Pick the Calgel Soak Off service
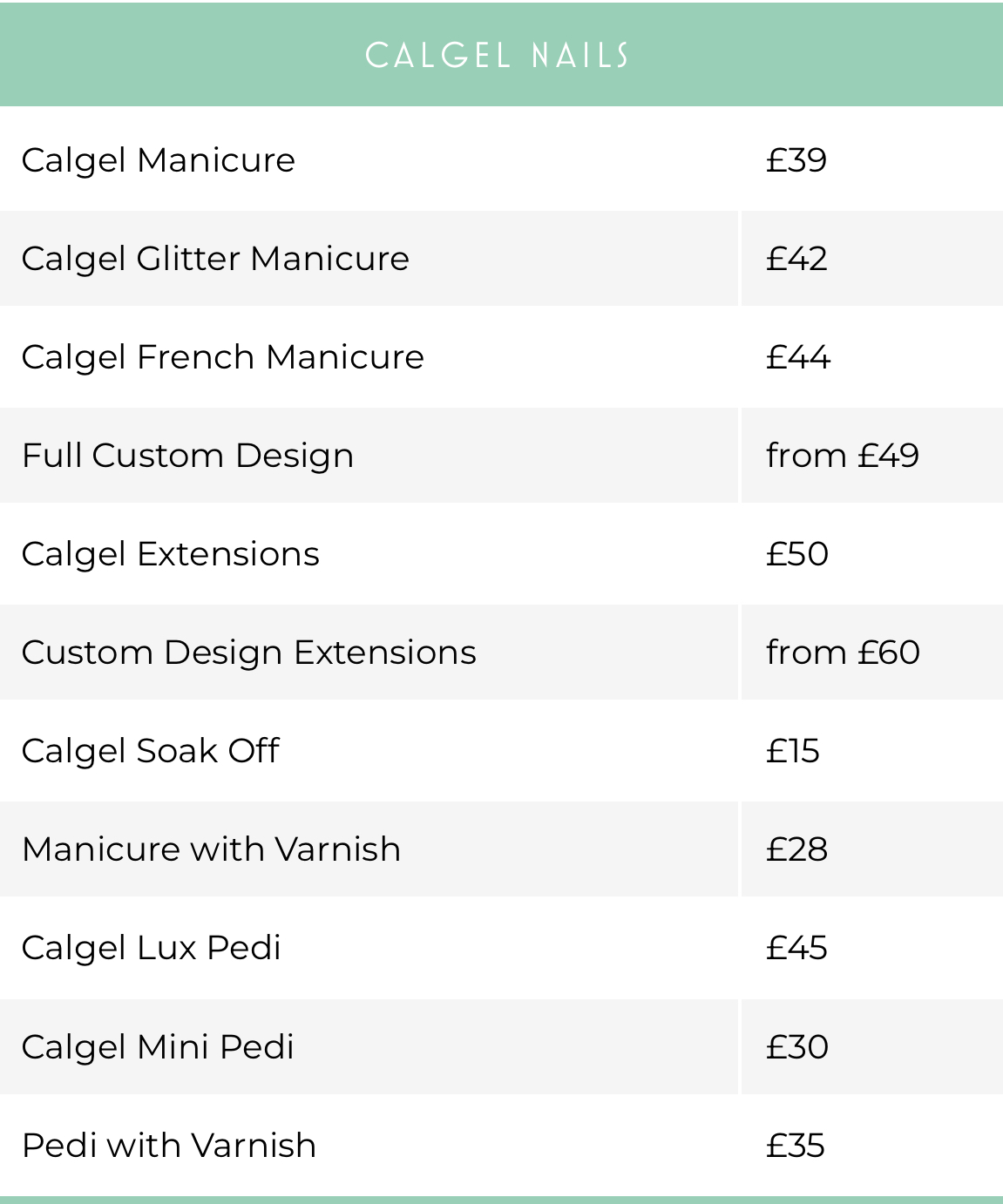 click(150, 750)
